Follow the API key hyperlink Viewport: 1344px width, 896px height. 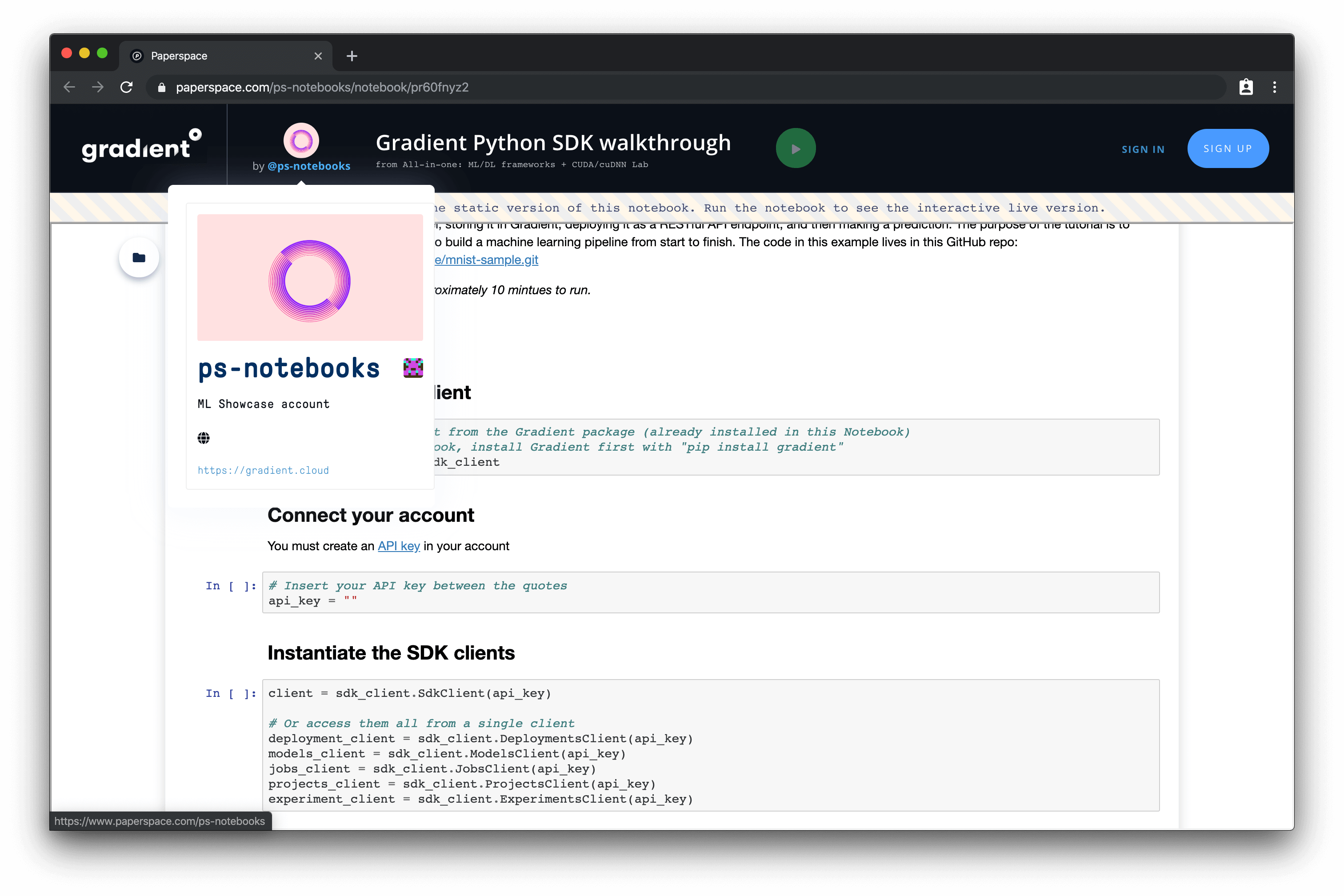coord(399,546)
